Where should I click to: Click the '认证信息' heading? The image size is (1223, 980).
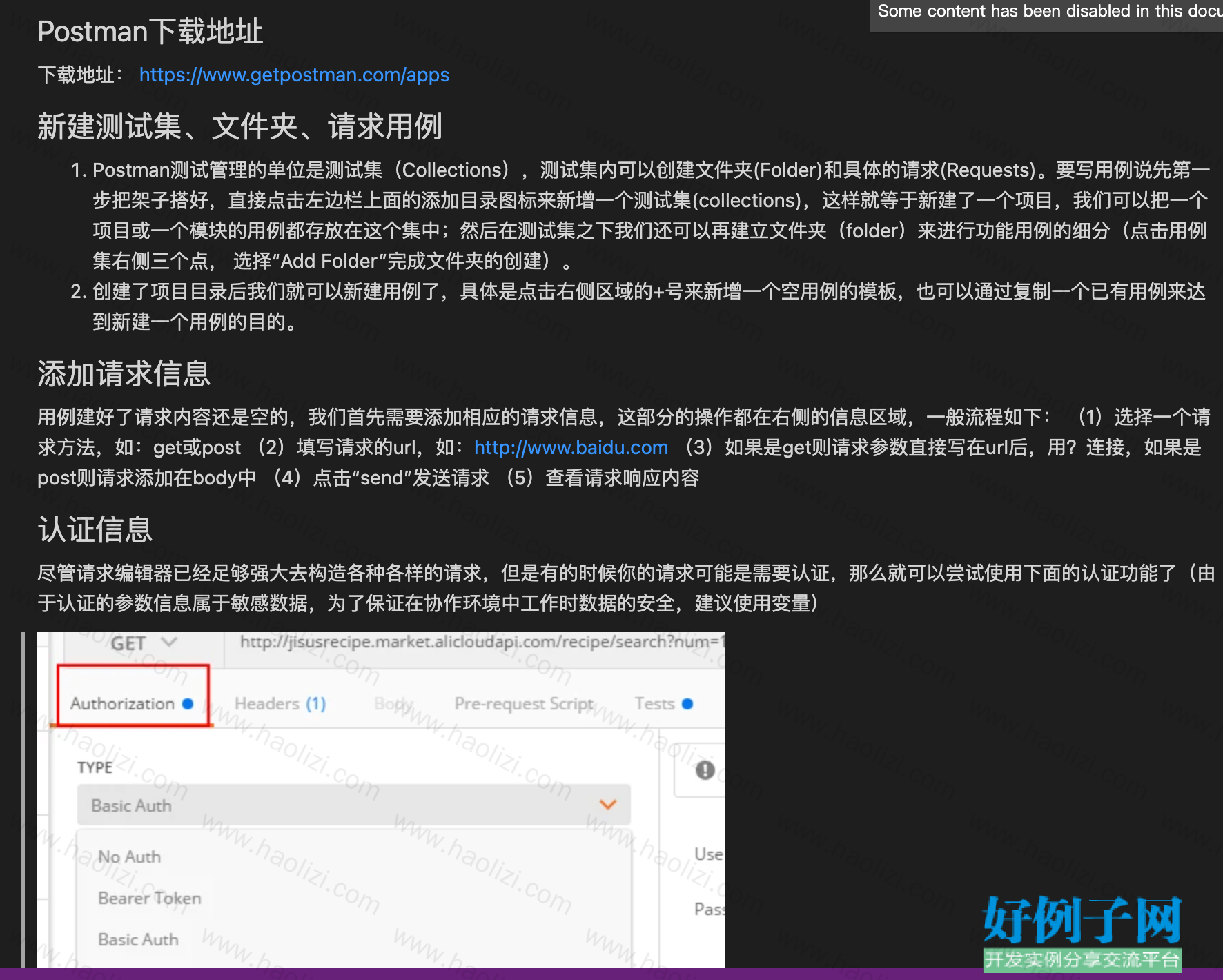[x=95, y=529]
